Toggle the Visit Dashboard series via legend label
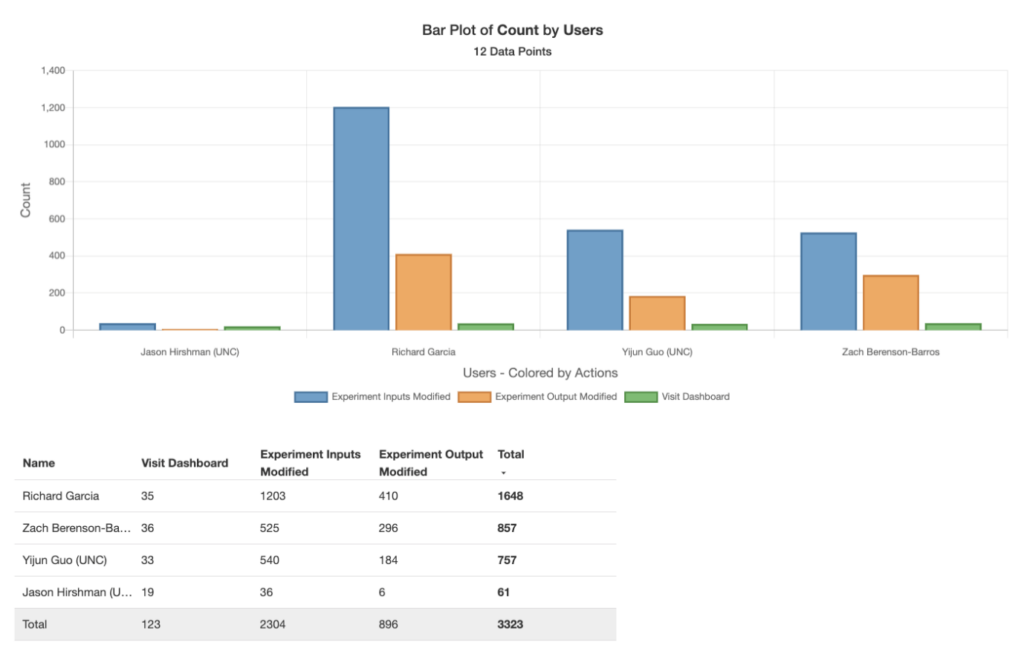The width and height of the screenshot is (1024, 648). 695,397
